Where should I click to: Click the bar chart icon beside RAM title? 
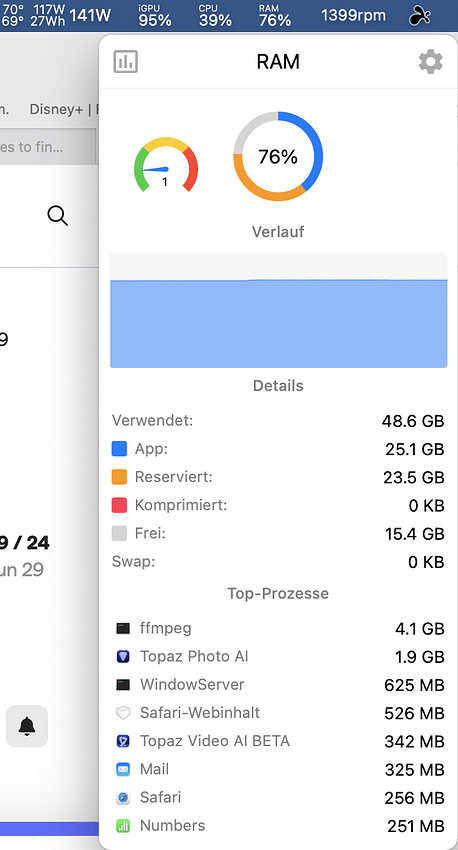(x=126, y=62)
